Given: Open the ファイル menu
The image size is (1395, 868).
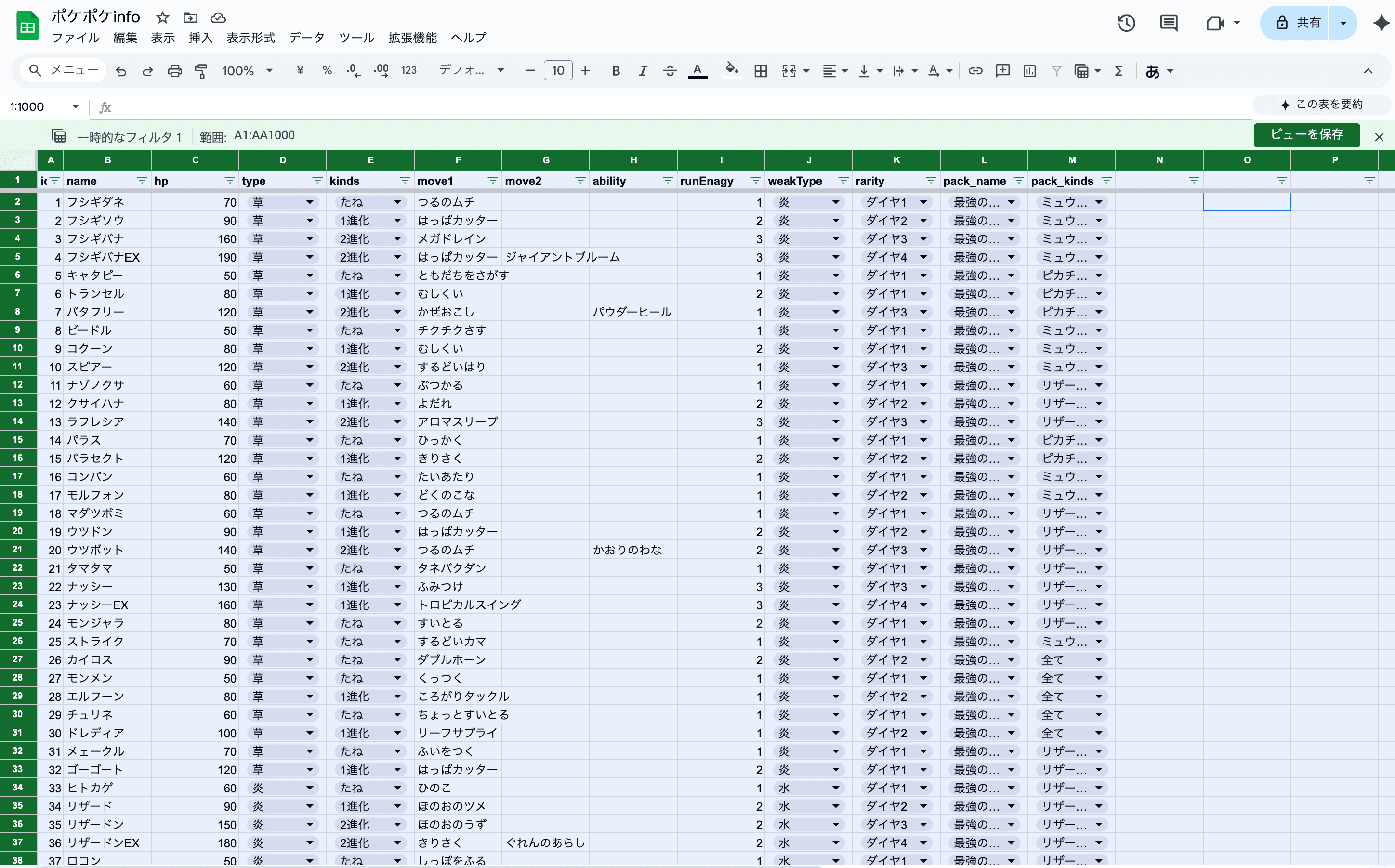Looking at the screenshot, I should coord(75,38).
